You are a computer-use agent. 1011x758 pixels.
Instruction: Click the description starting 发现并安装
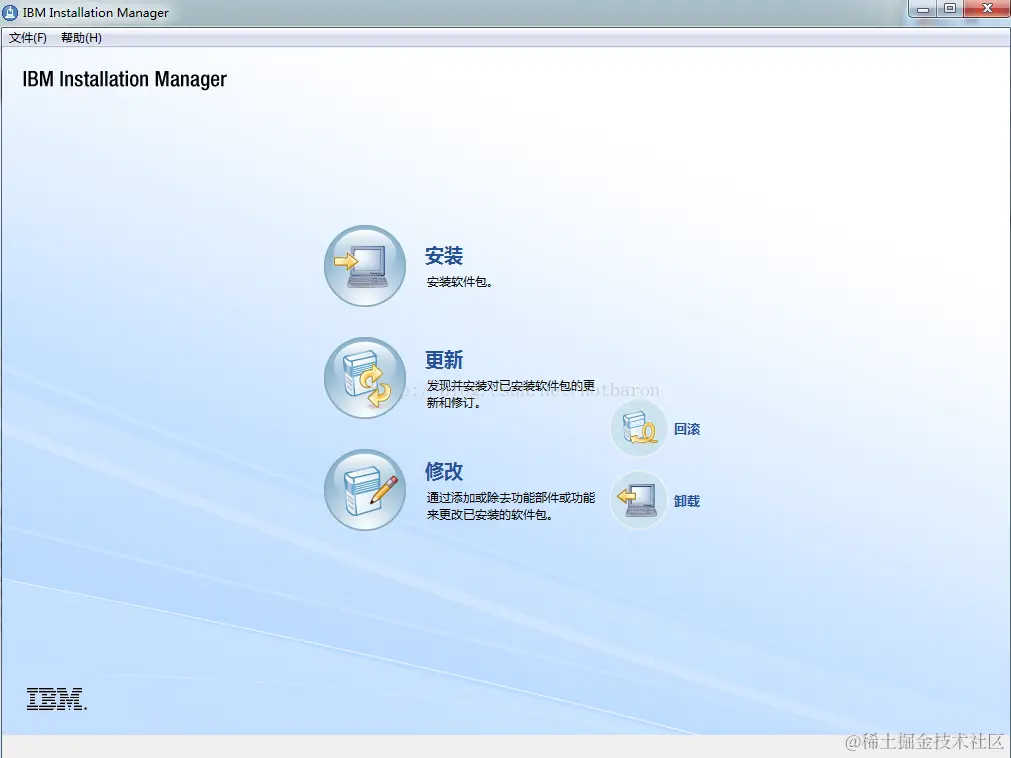pos(511,394)
